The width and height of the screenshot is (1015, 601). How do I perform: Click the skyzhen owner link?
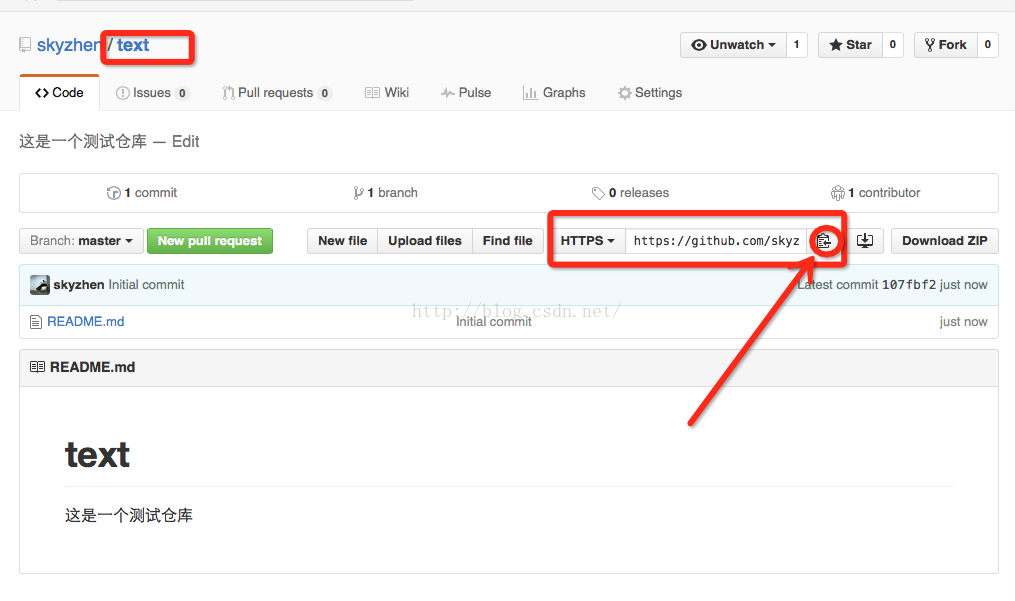(x=68, y=45)
